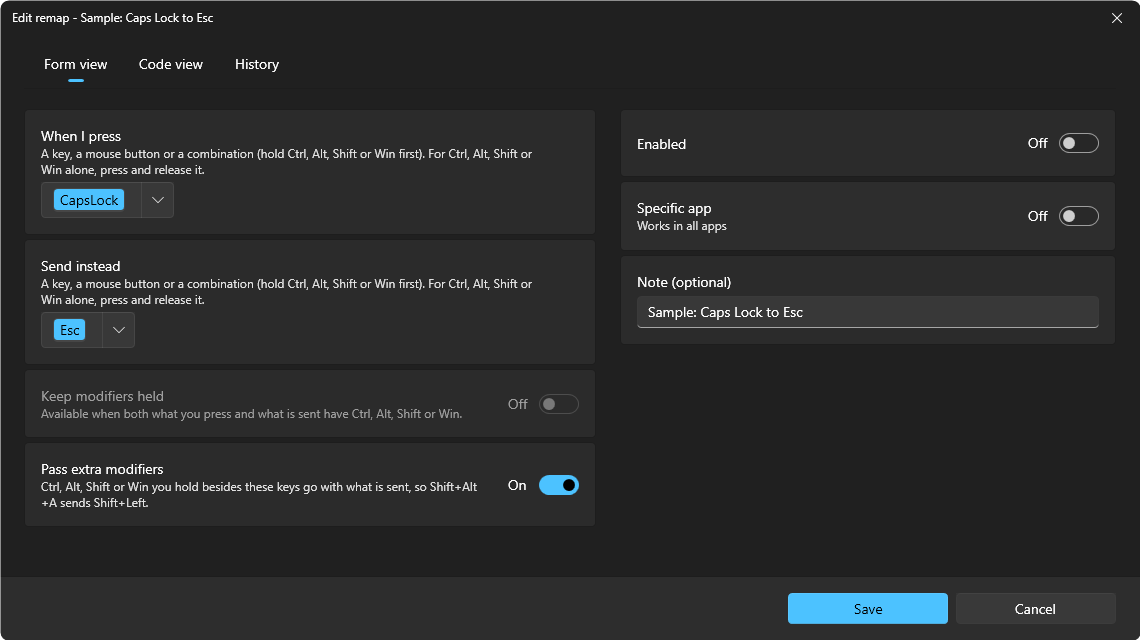
Task: Click the "Keep modifiers held" label
Action: 102,396
